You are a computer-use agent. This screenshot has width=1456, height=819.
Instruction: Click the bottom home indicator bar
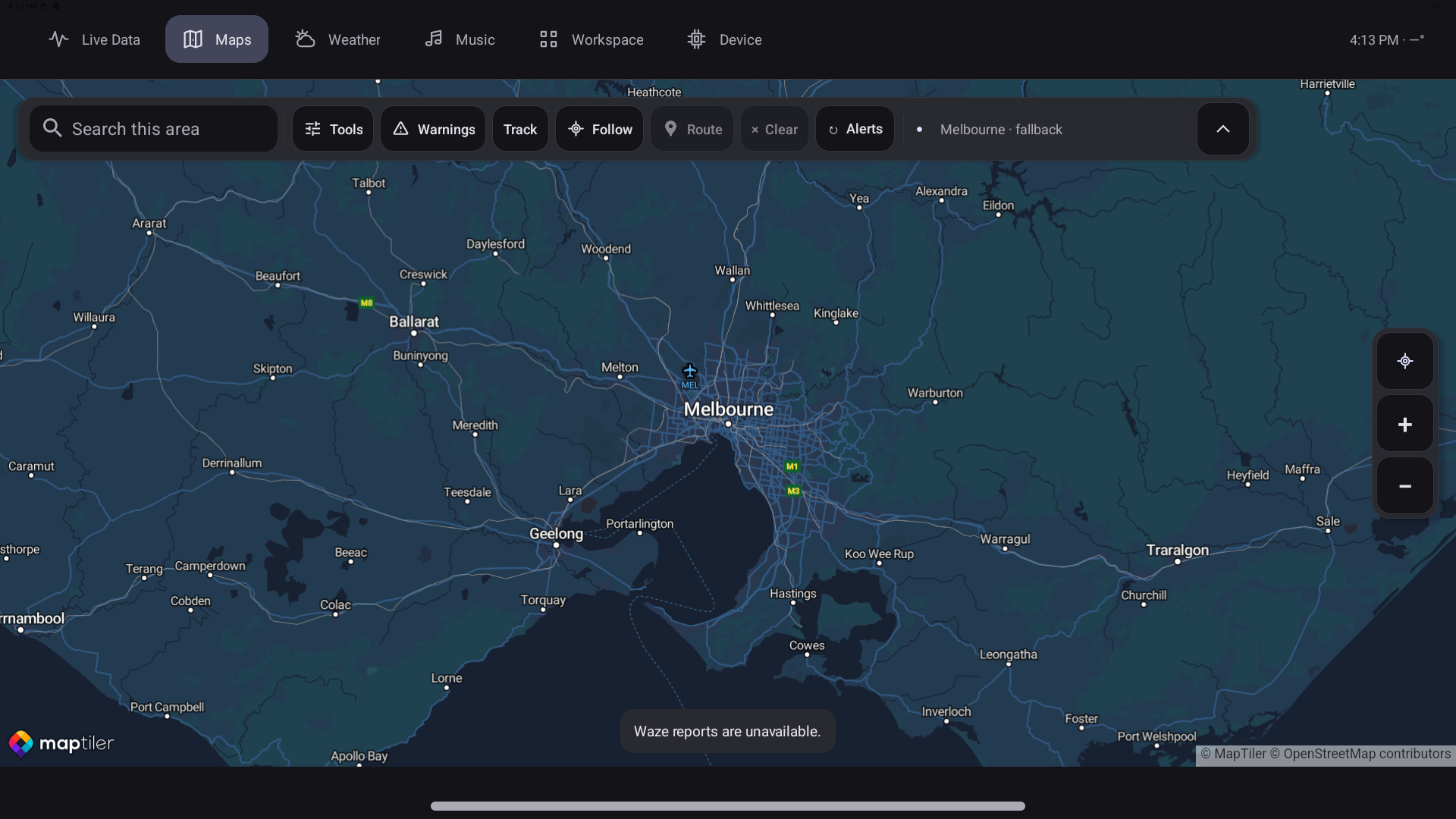(728, 805)
